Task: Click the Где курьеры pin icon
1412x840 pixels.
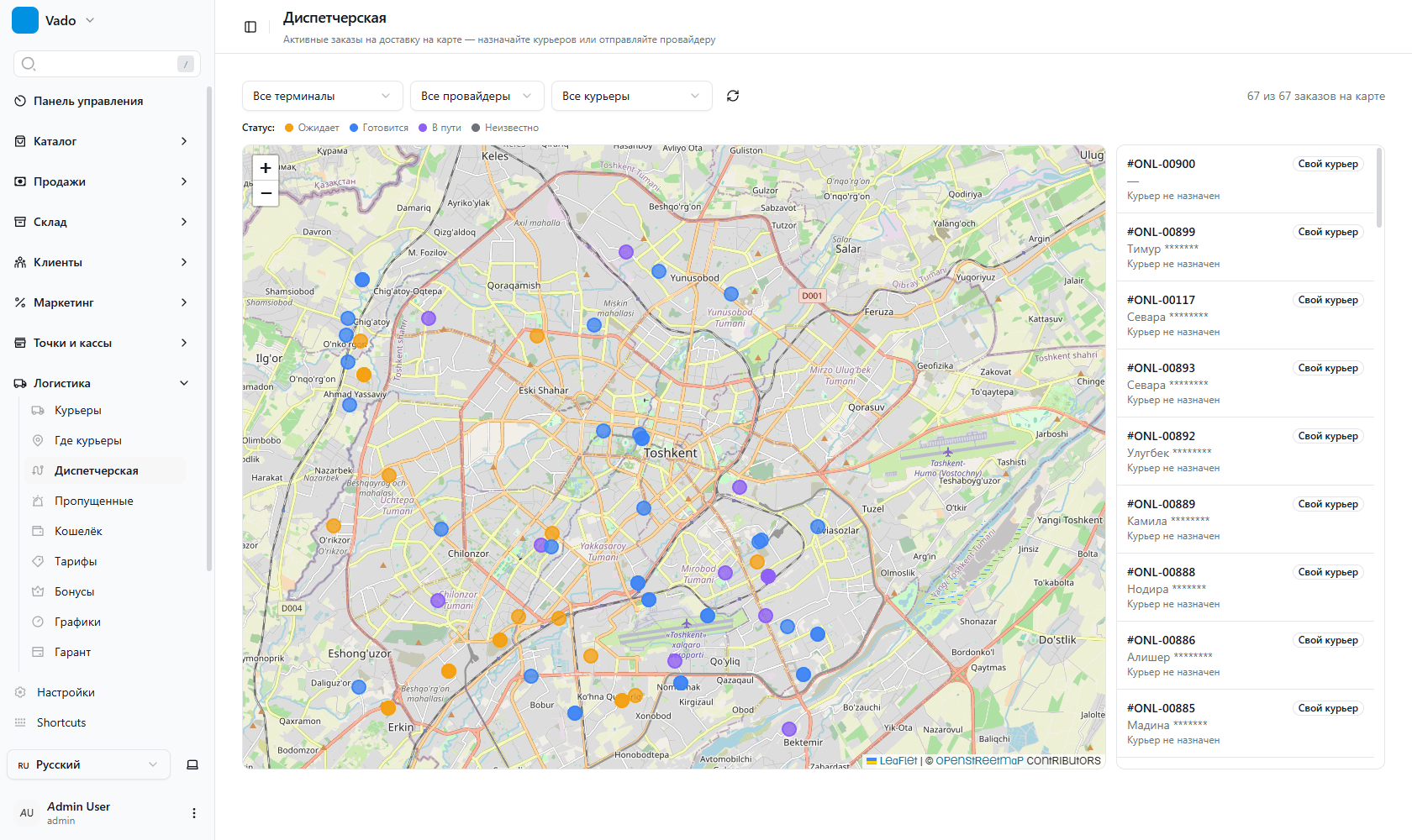Action: tap(38, 440)
